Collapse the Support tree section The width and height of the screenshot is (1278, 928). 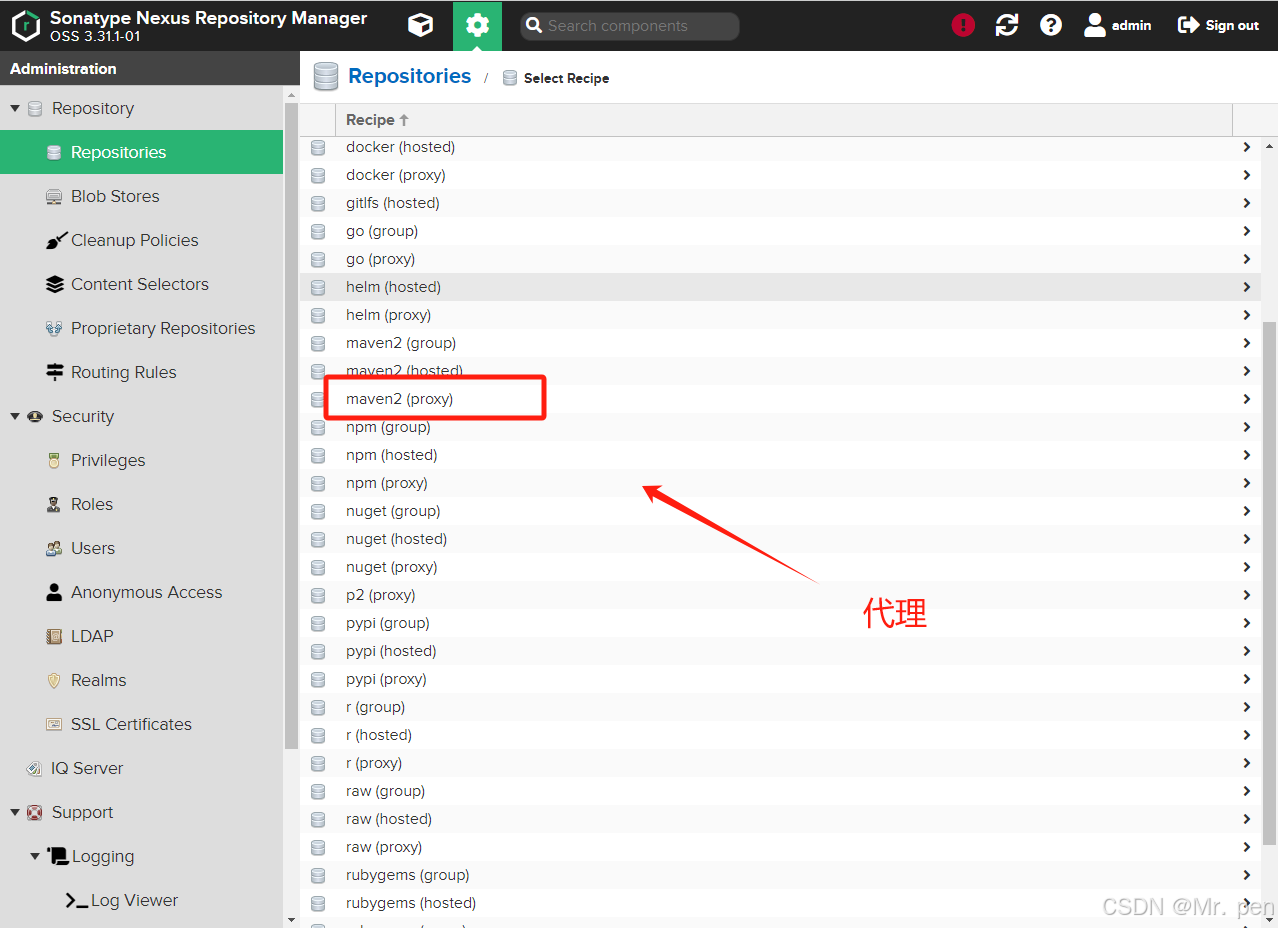15,812
